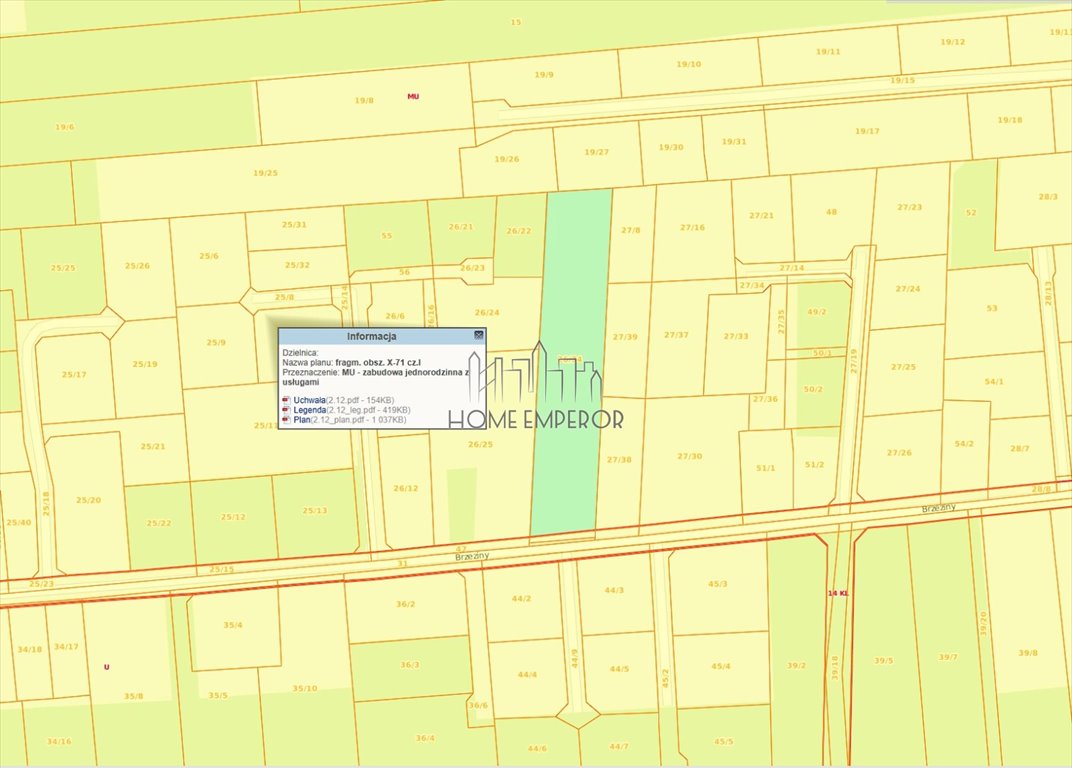Select parcel 19/17 on the map
Image resolution: width=1072 pixels, height=768 pixels.
867,131
